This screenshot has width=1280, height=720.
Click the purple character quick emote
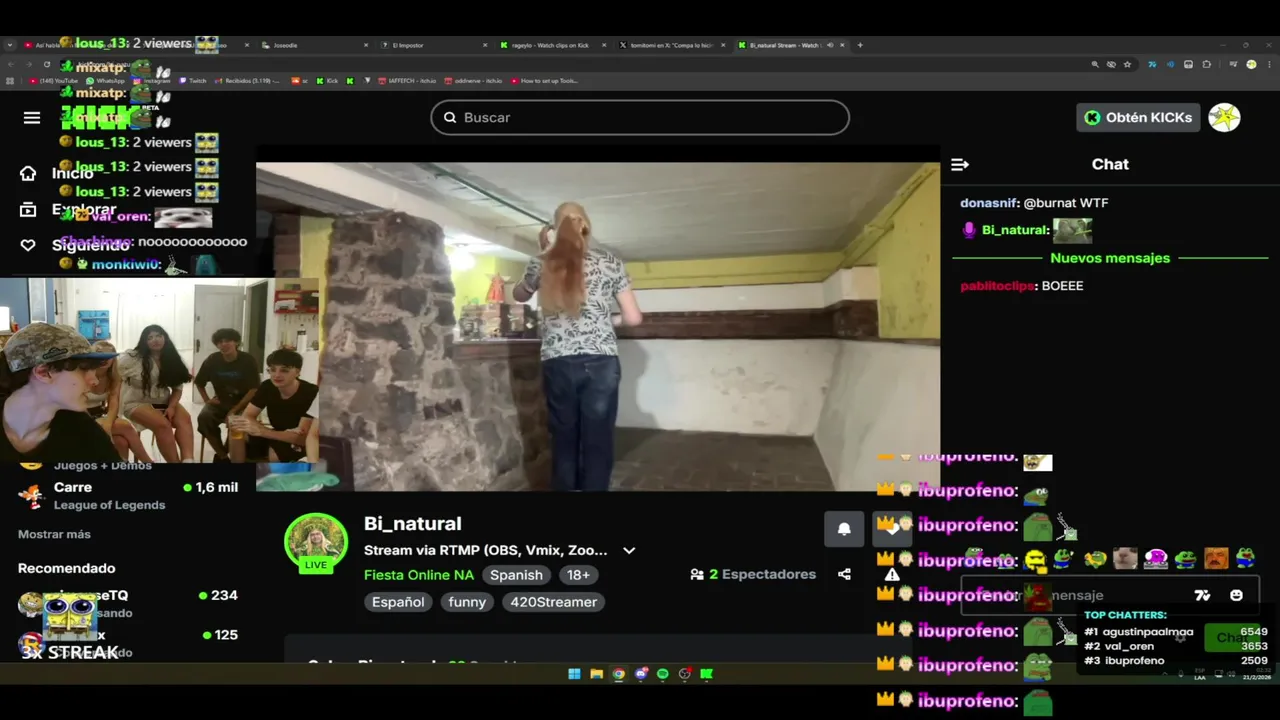(x=1155, y=559)
